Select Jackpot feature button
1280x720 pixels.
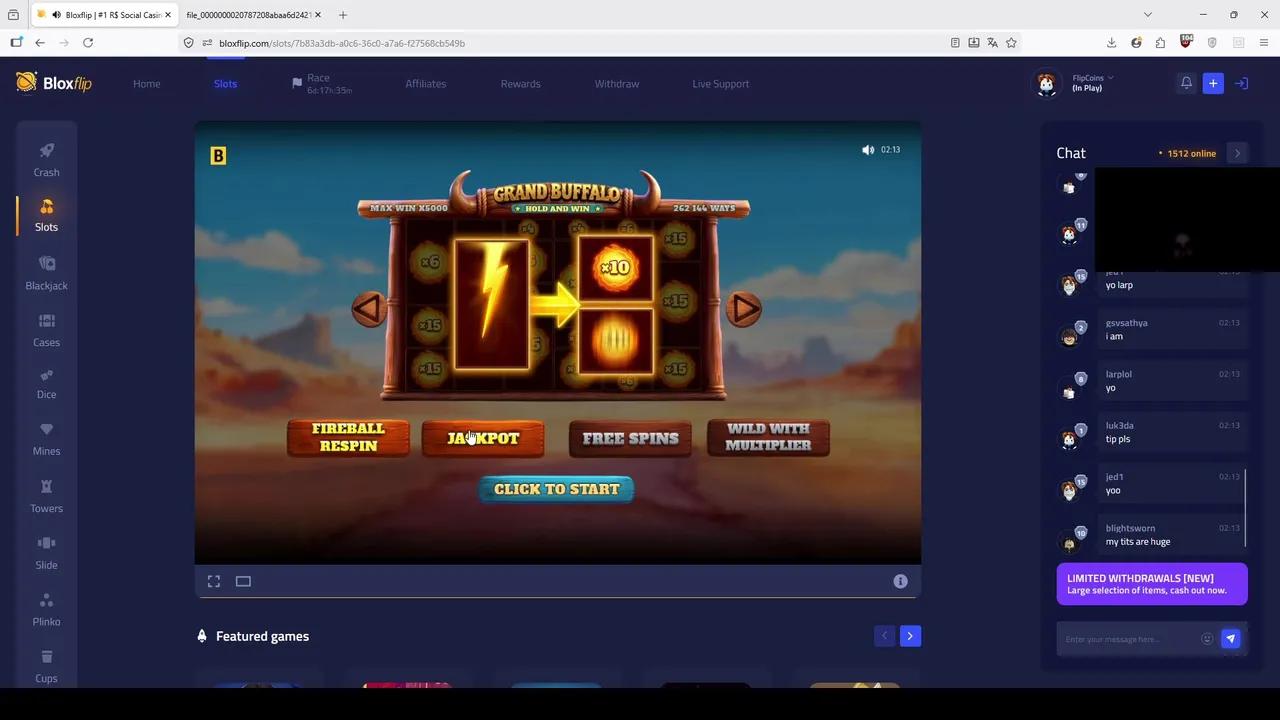click(483, 438)
